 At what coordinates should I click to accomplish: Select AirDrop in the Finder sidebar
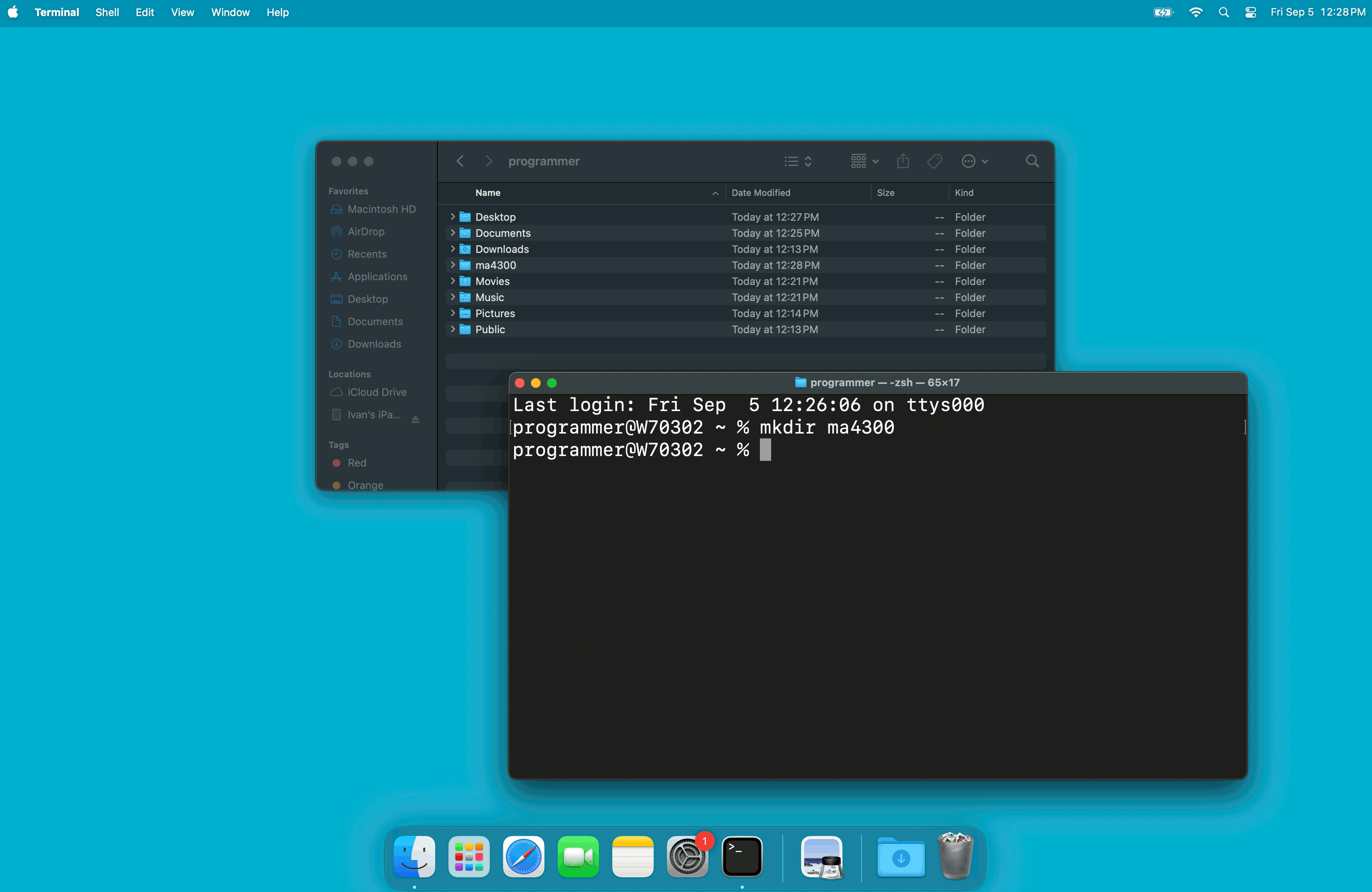pyautogui.click(x=365, y=232)
